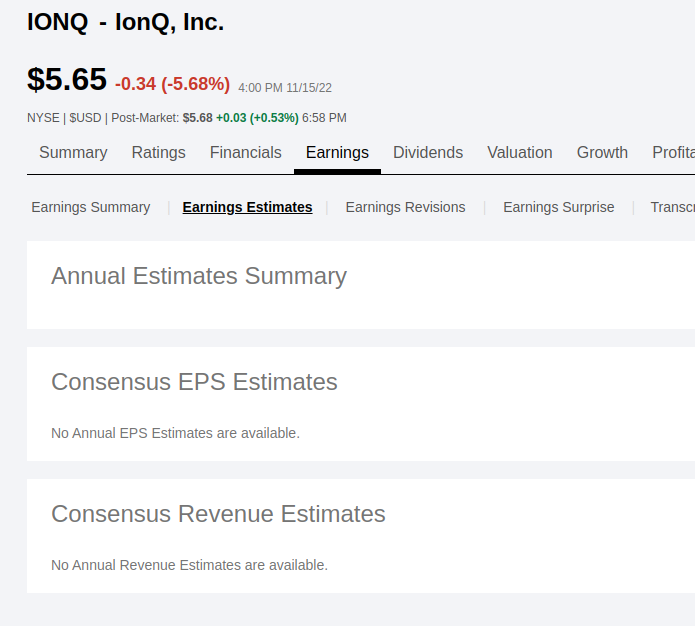Click the Consensus Revenue Estimates heading
The image size is (695, 626).
point(218,514)
